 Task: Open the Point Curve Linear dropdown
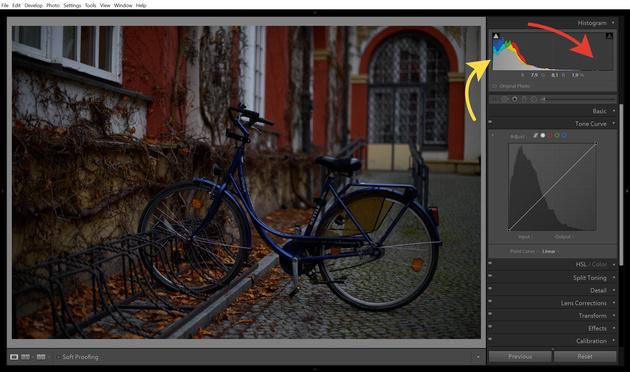tap(550, 251)
